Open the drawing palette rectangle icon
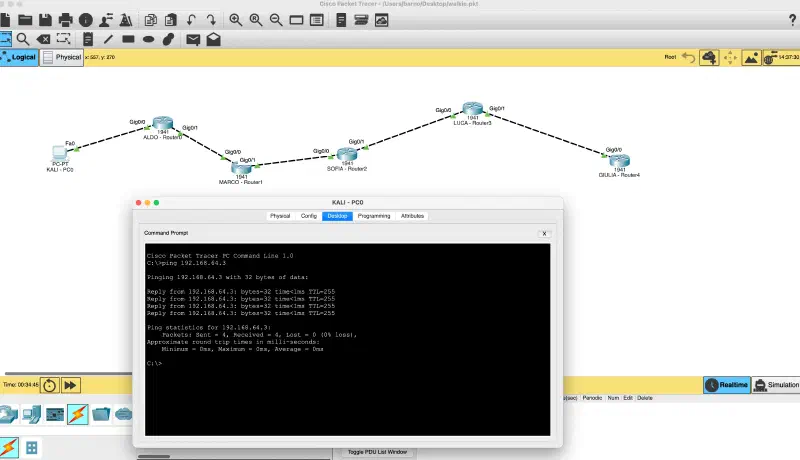 pos(296,20)
